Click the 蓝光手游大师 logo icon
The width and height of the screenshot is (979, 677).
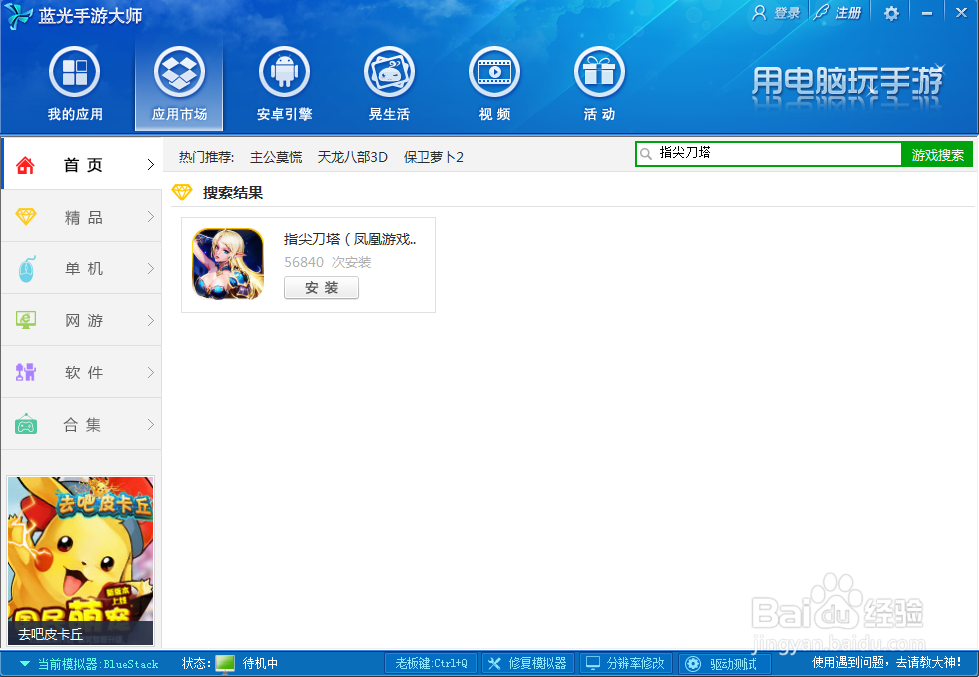tap(19, 16)
